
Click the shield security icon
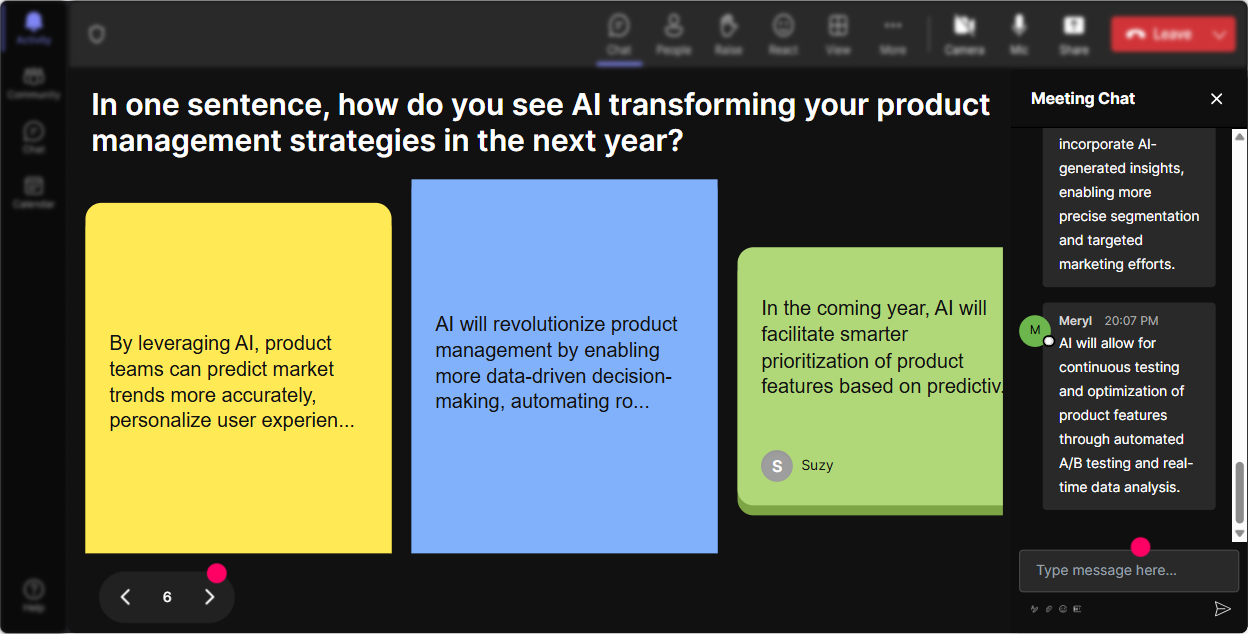97,35
